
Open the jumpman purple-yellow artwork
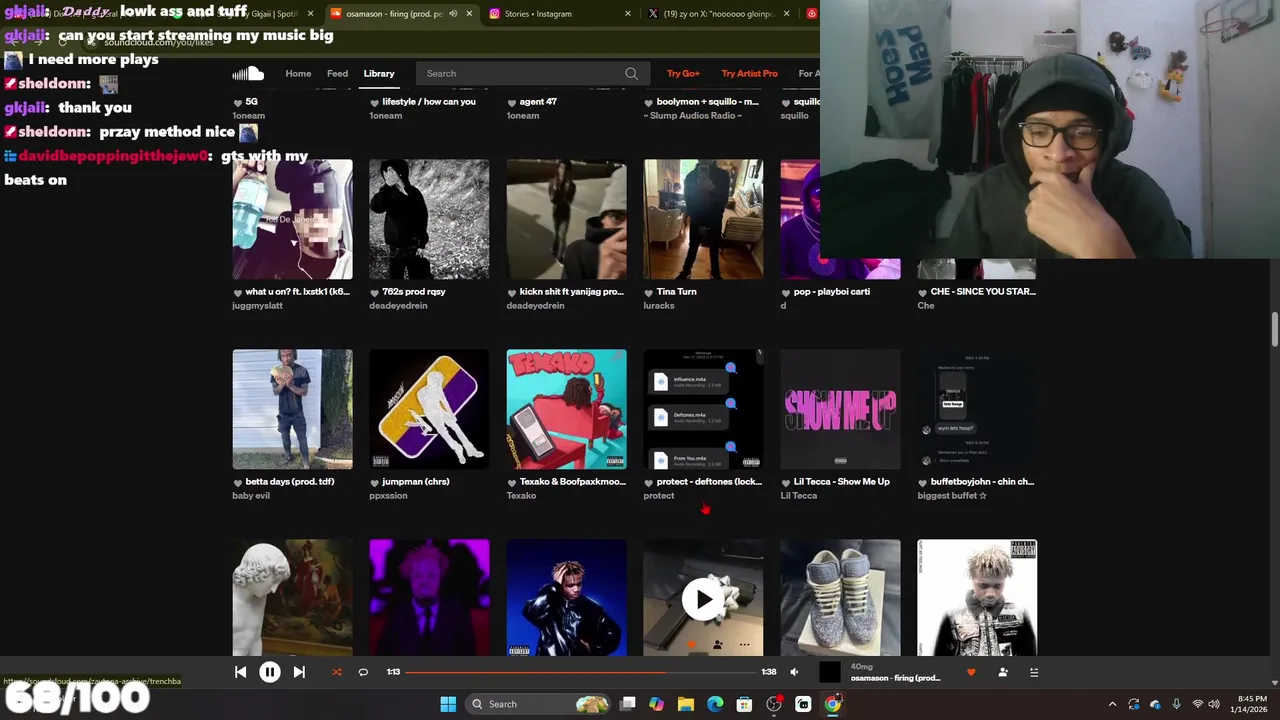coord(429,409)
